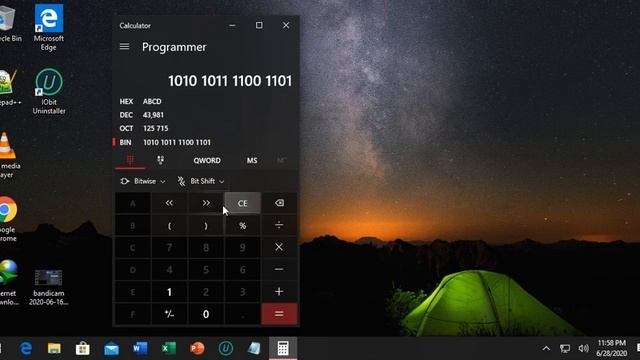This screenshot has height=360, width=640.
Task: Click the digit 1 key
Action: 169,291
